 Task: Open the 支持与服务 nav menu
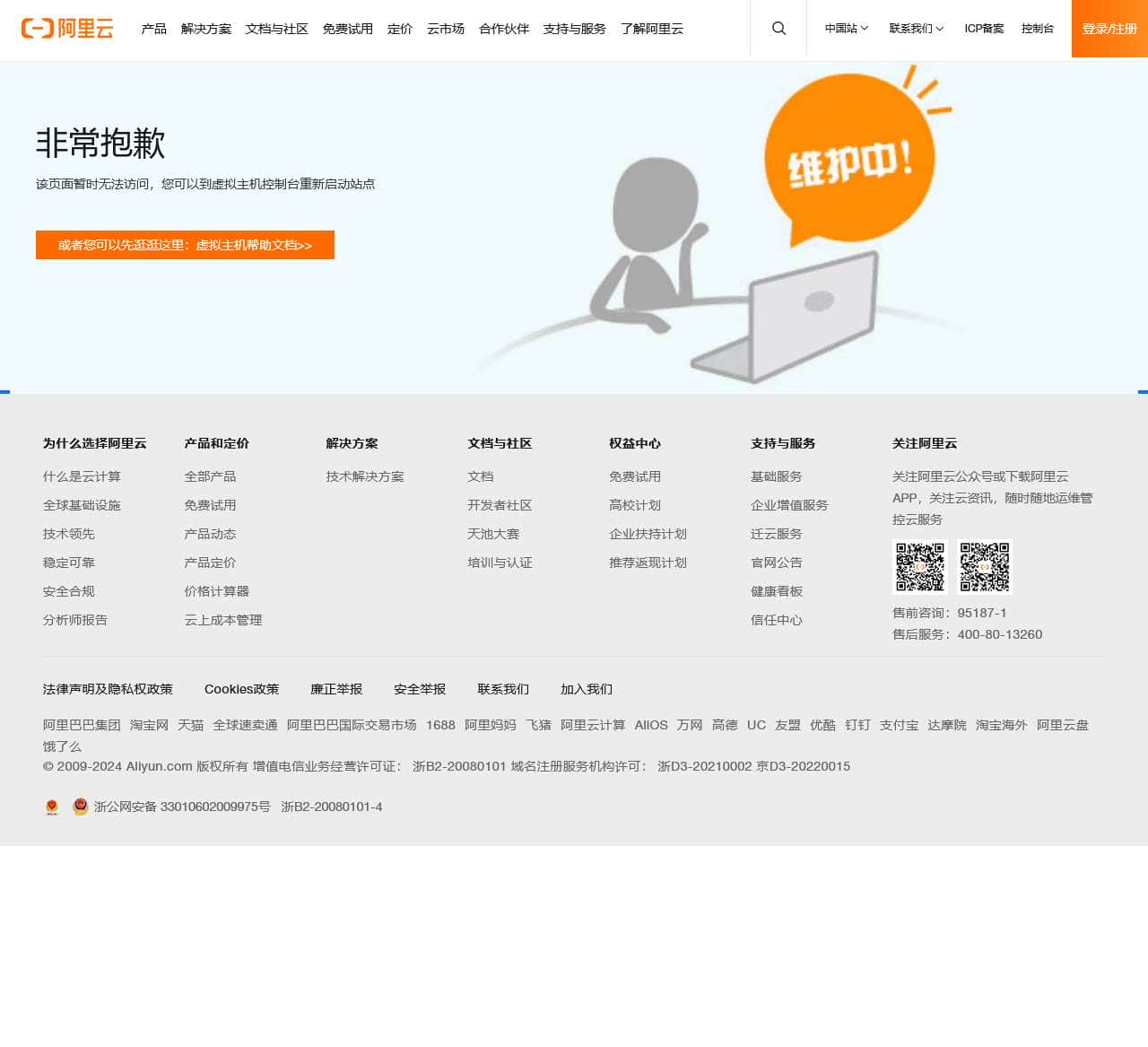(575, 29)
